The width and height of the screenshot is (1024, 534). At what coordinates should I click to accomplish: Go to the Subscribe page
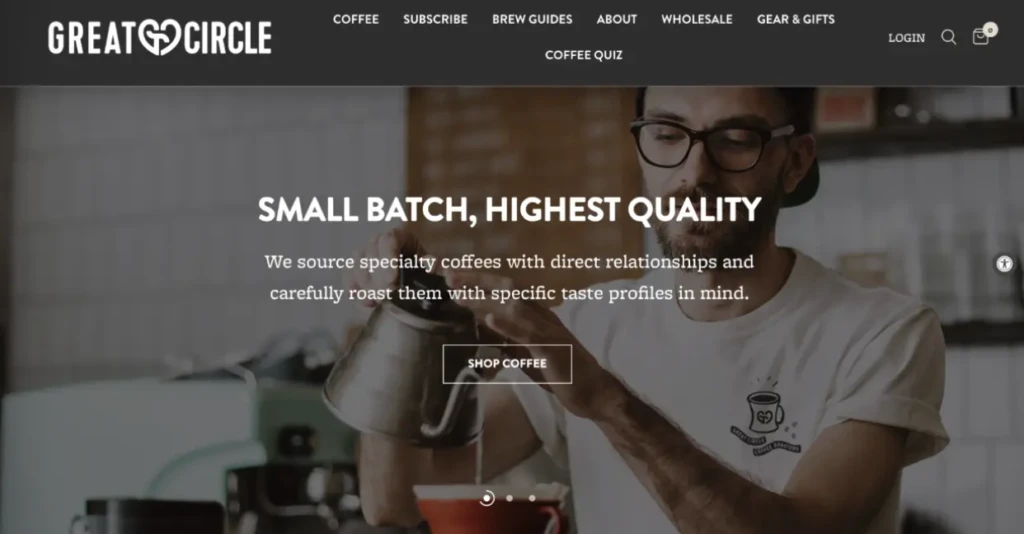pos(435,20)
